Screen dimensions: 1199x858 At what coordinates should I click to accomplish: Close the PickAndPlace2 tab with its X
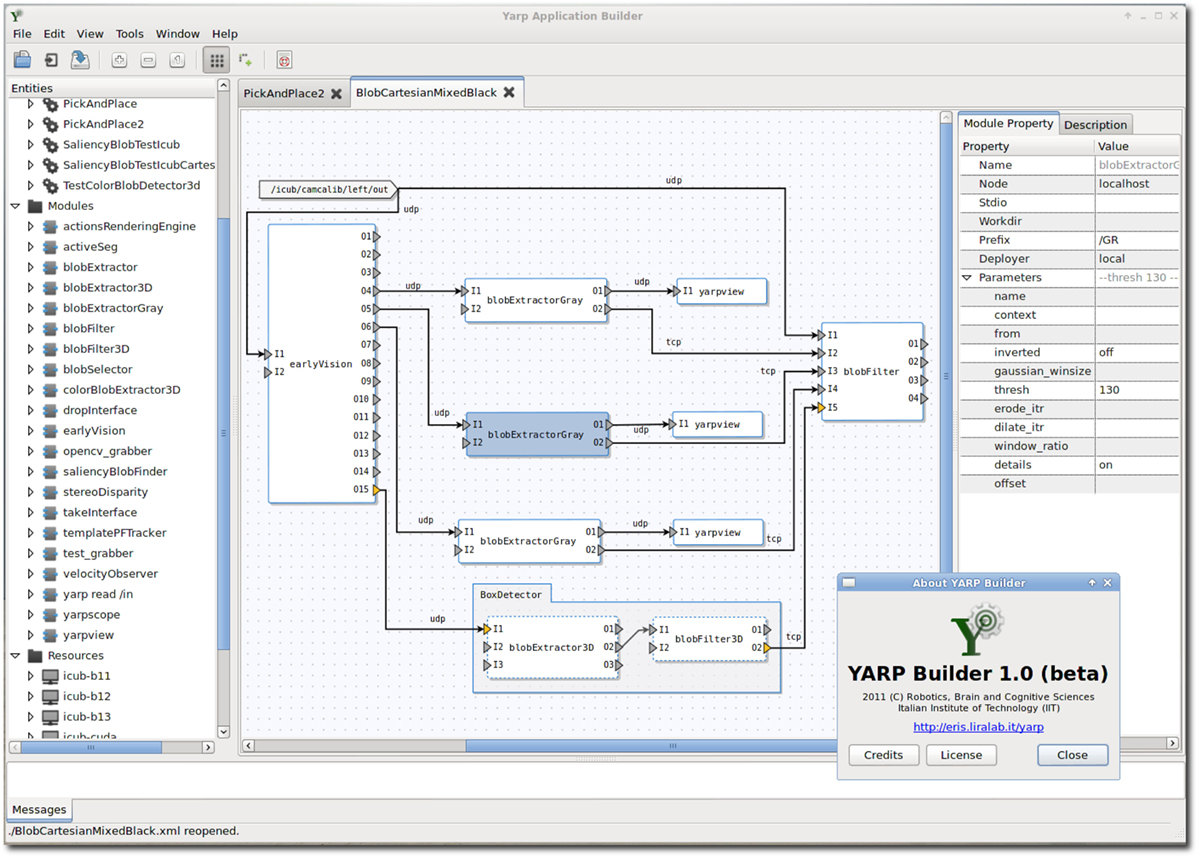tap(336, 93)
